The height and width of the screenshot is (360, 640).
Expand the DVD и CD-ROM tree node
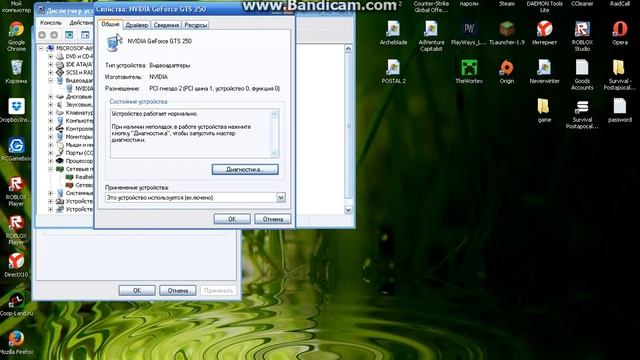pos(51,56)
